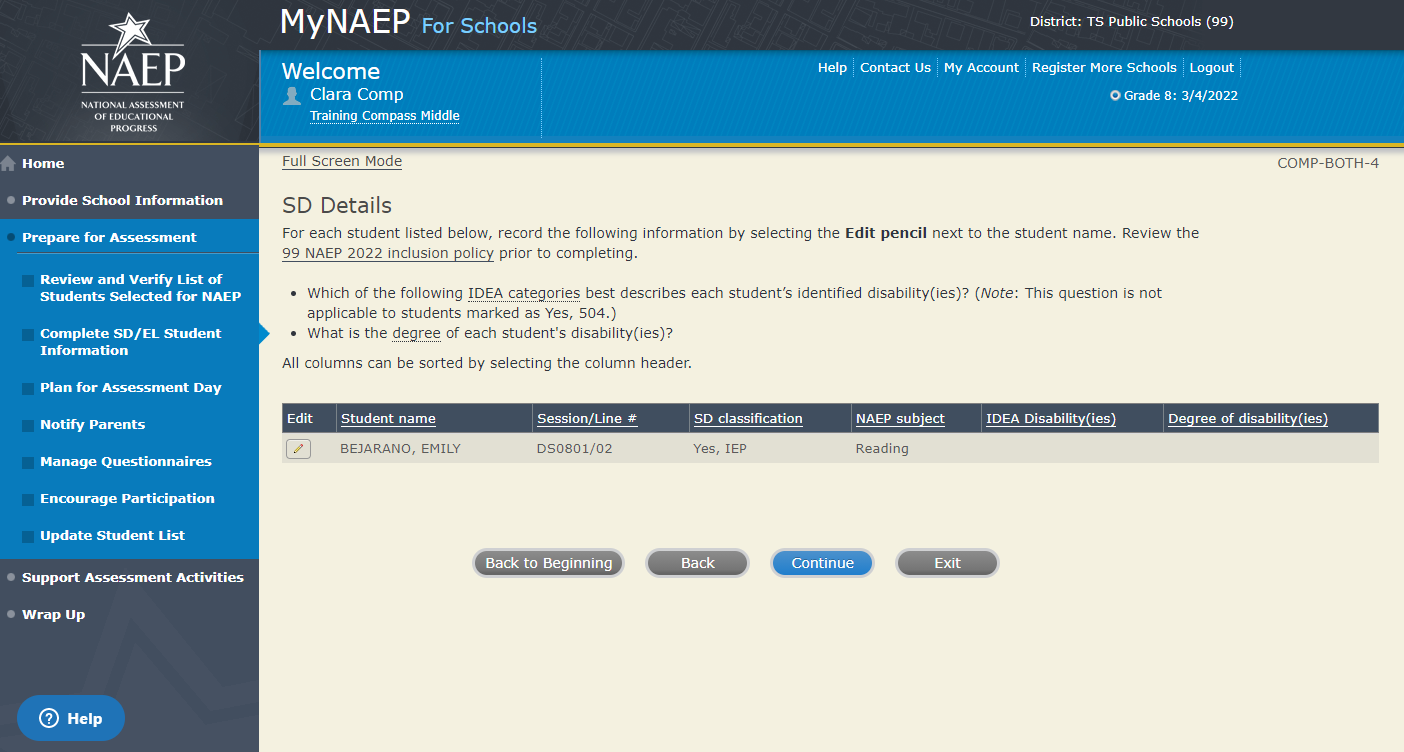This screenshot has height=752, width=1404.
Task: Click the degree definition link
Action: pyautogui.click(x=416, y=333)
